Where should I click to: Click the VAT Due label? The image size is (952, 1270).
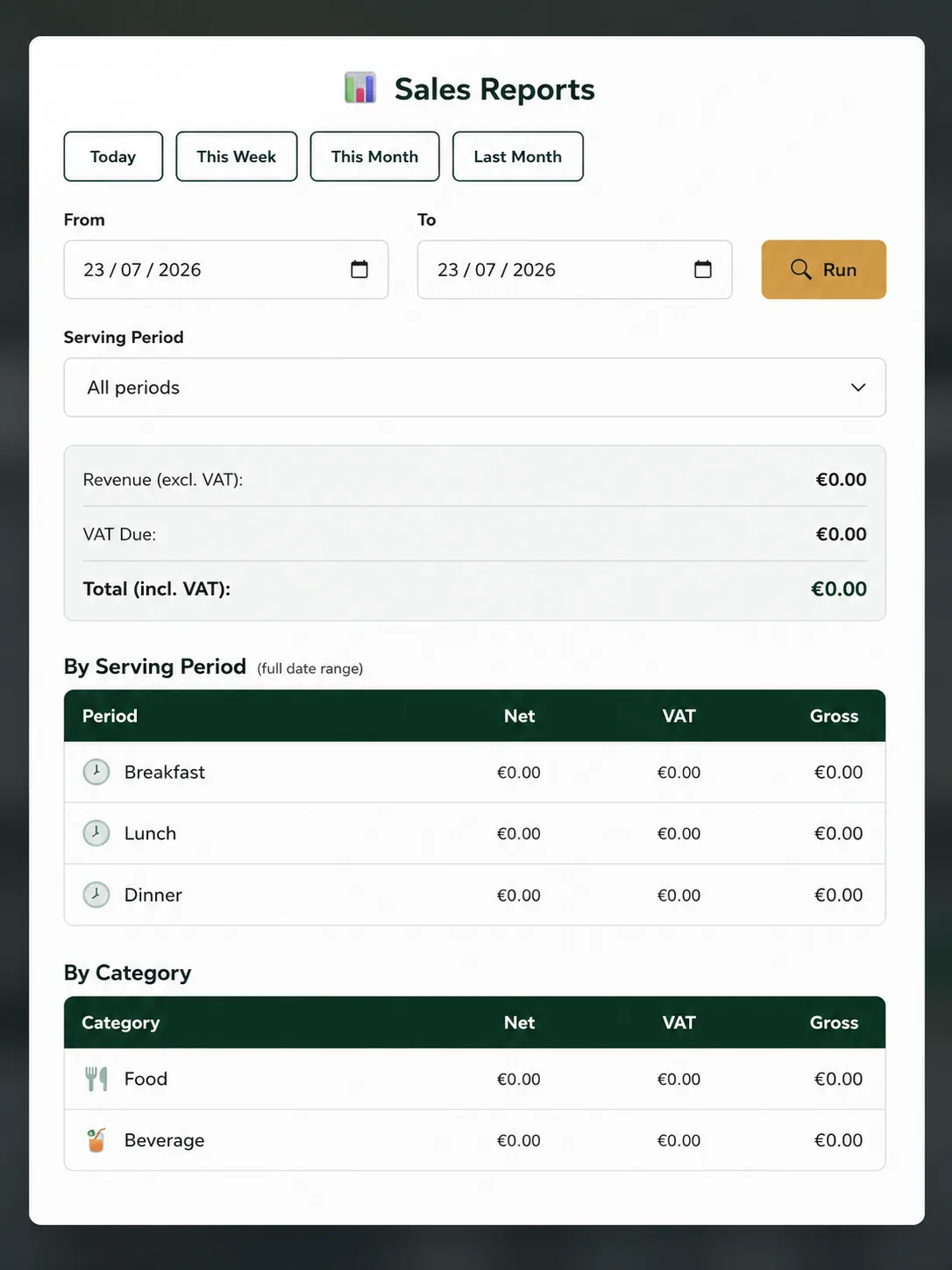point(119,534)
